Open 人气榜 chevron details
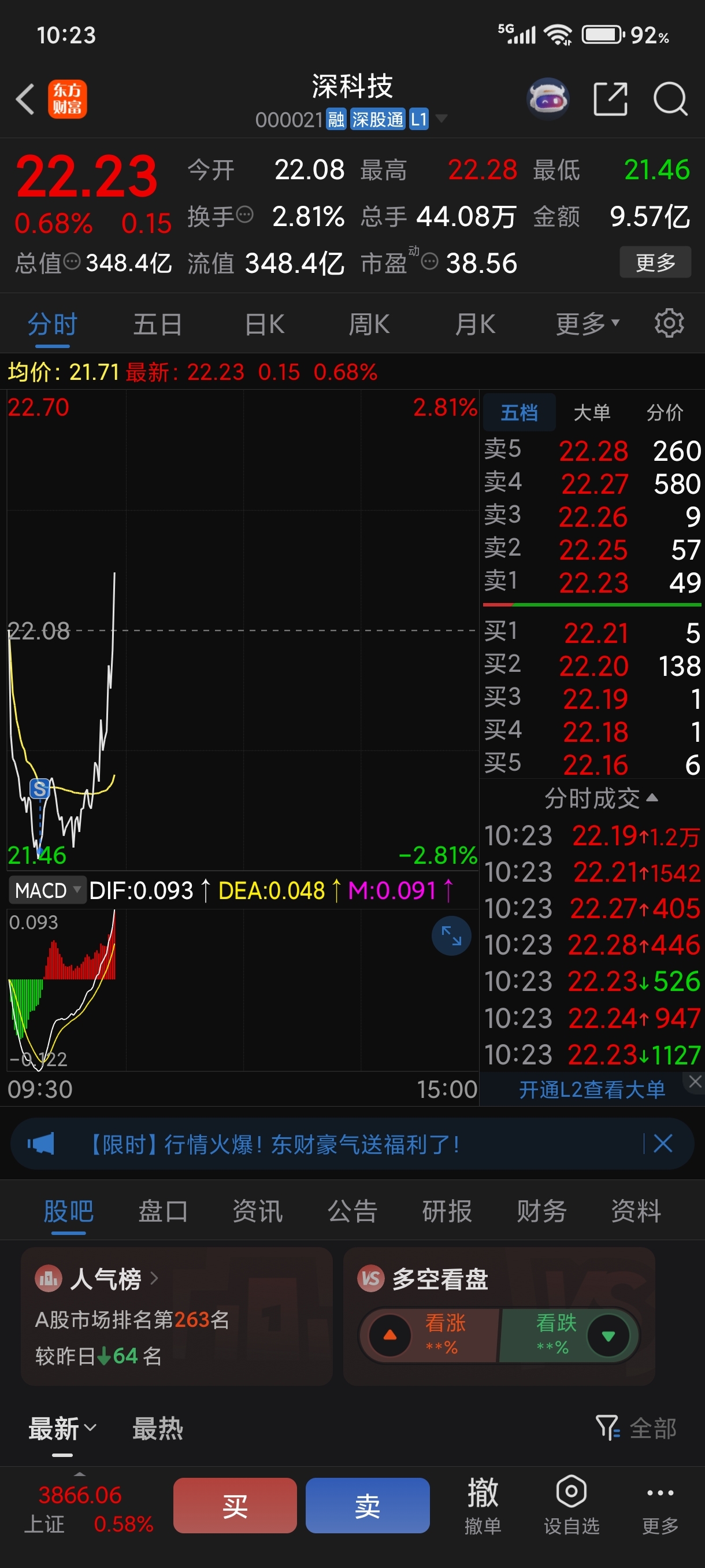Screen dimensions: 705x1568 click(154, 1278)
